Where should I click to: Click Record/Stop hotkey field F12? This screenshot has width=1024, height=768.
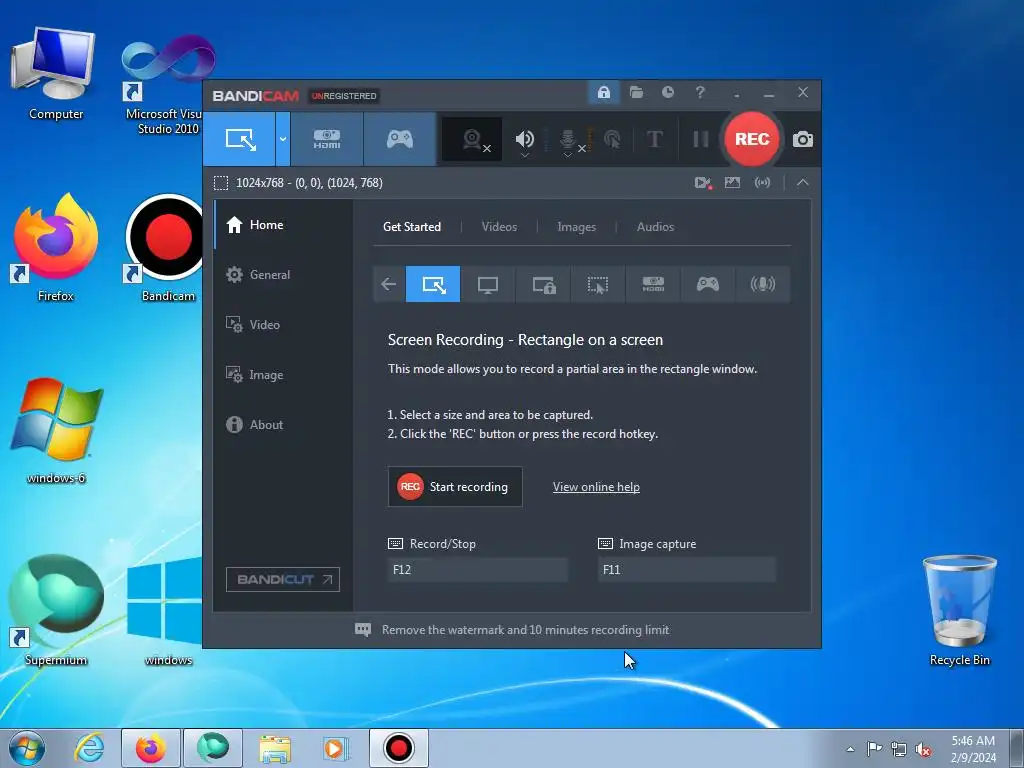tap(477, 569)
